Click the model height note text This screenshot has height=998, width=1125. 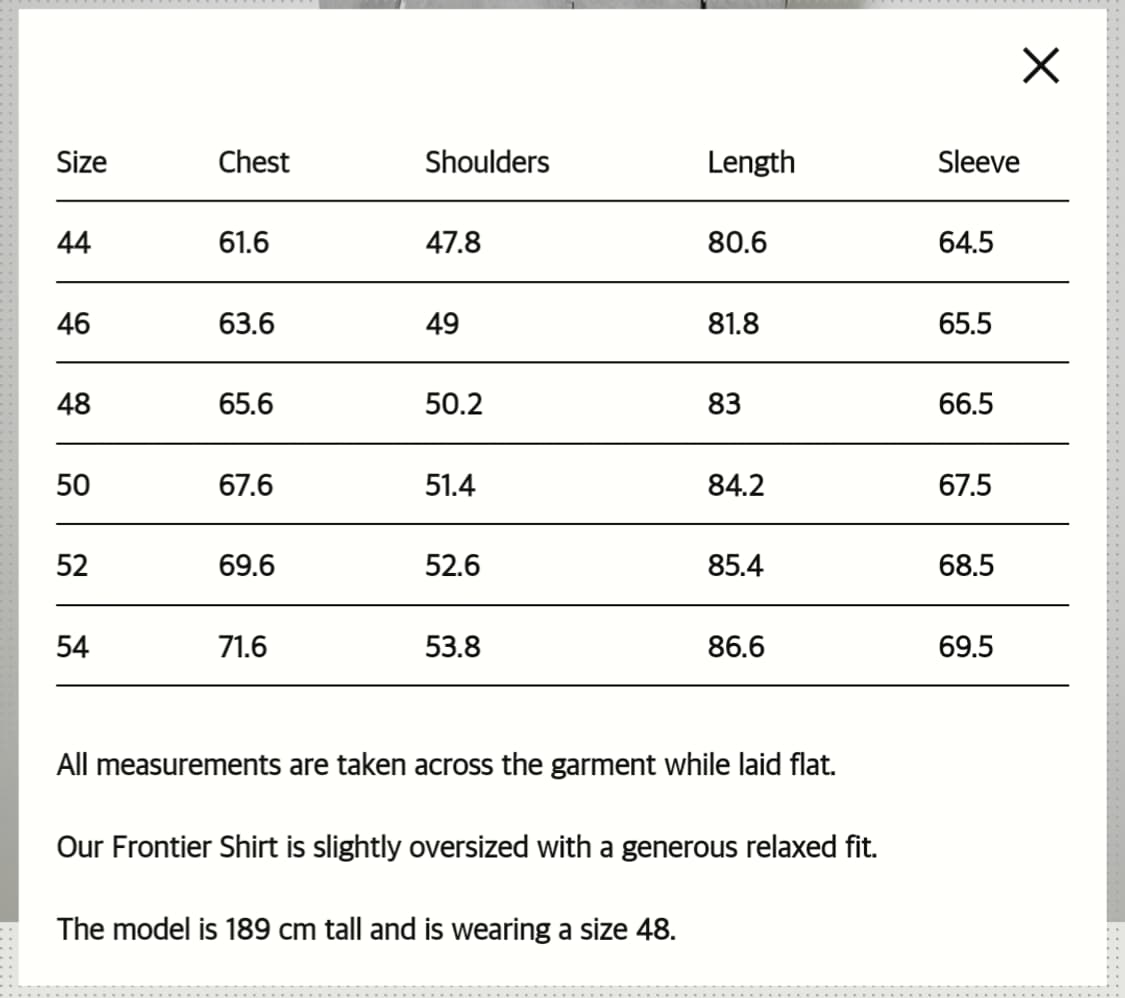click(367, 930)
